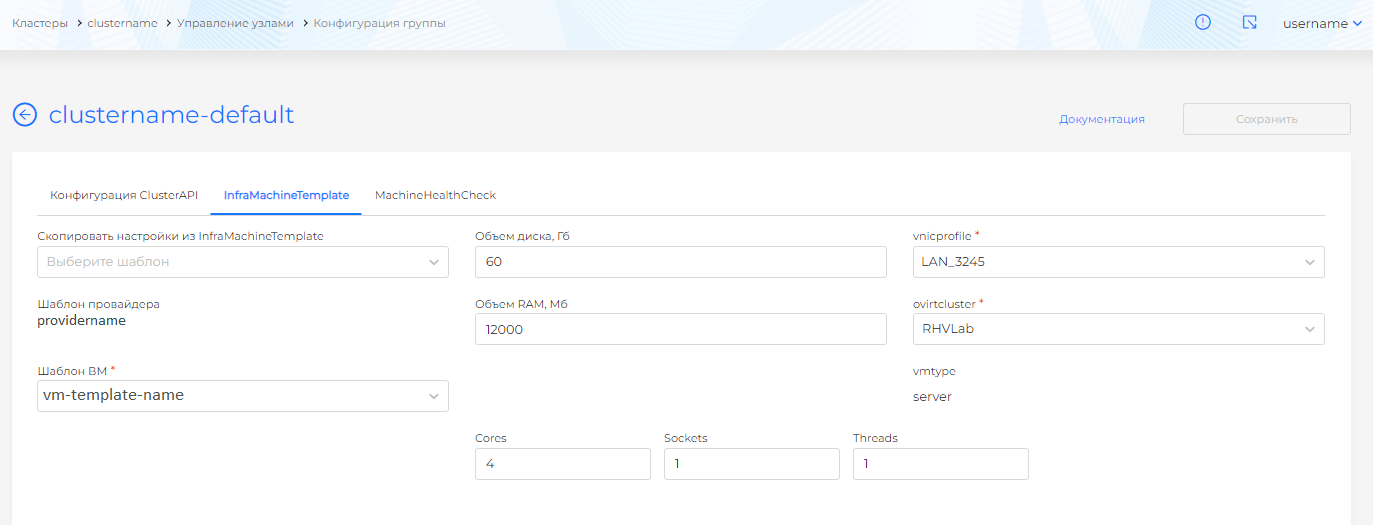Click the disk size field
The image size is (1373, 525).
[680, 262]
